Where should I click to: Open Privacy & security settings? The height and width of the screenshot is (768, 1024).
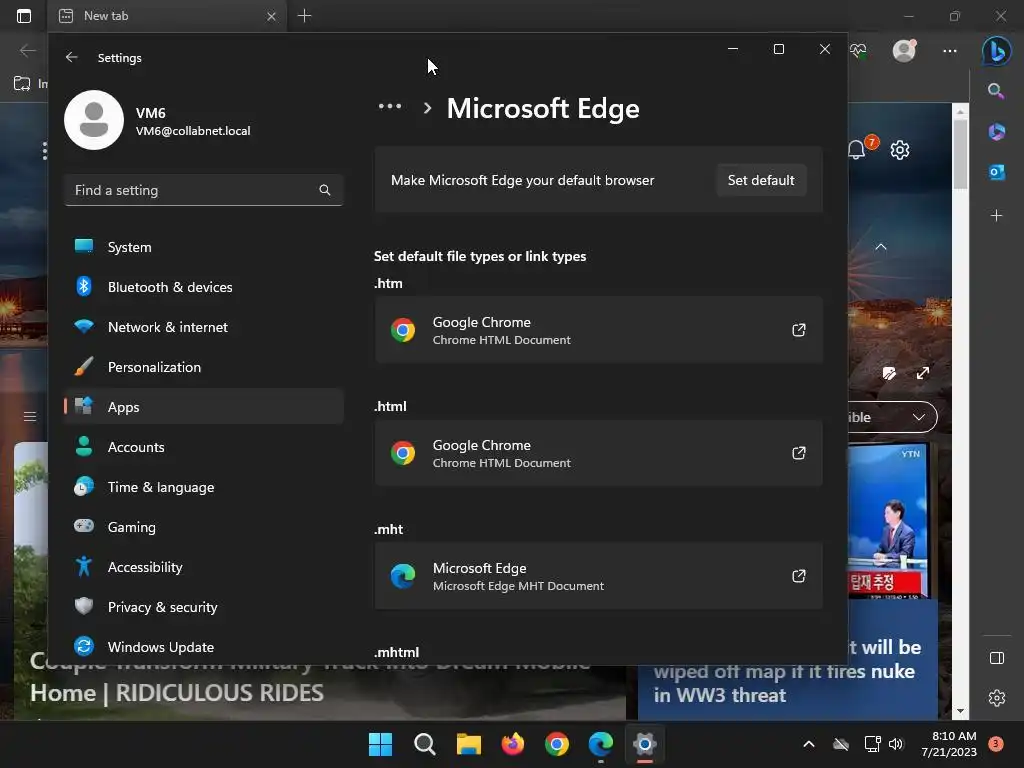(204, 607)
